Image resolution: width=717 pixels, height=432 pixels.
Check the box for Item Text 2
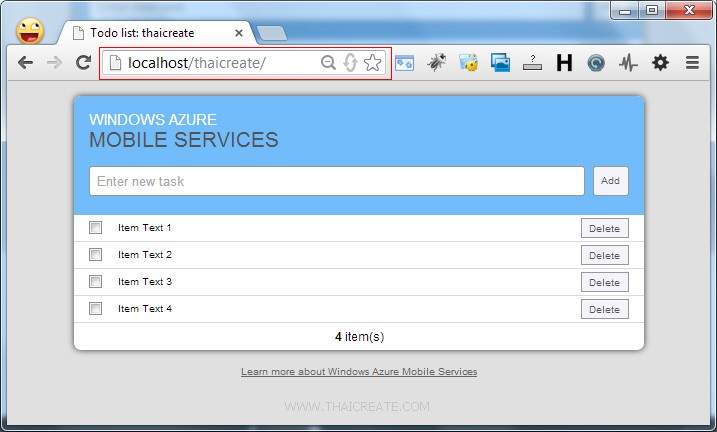tap(95, 254)
